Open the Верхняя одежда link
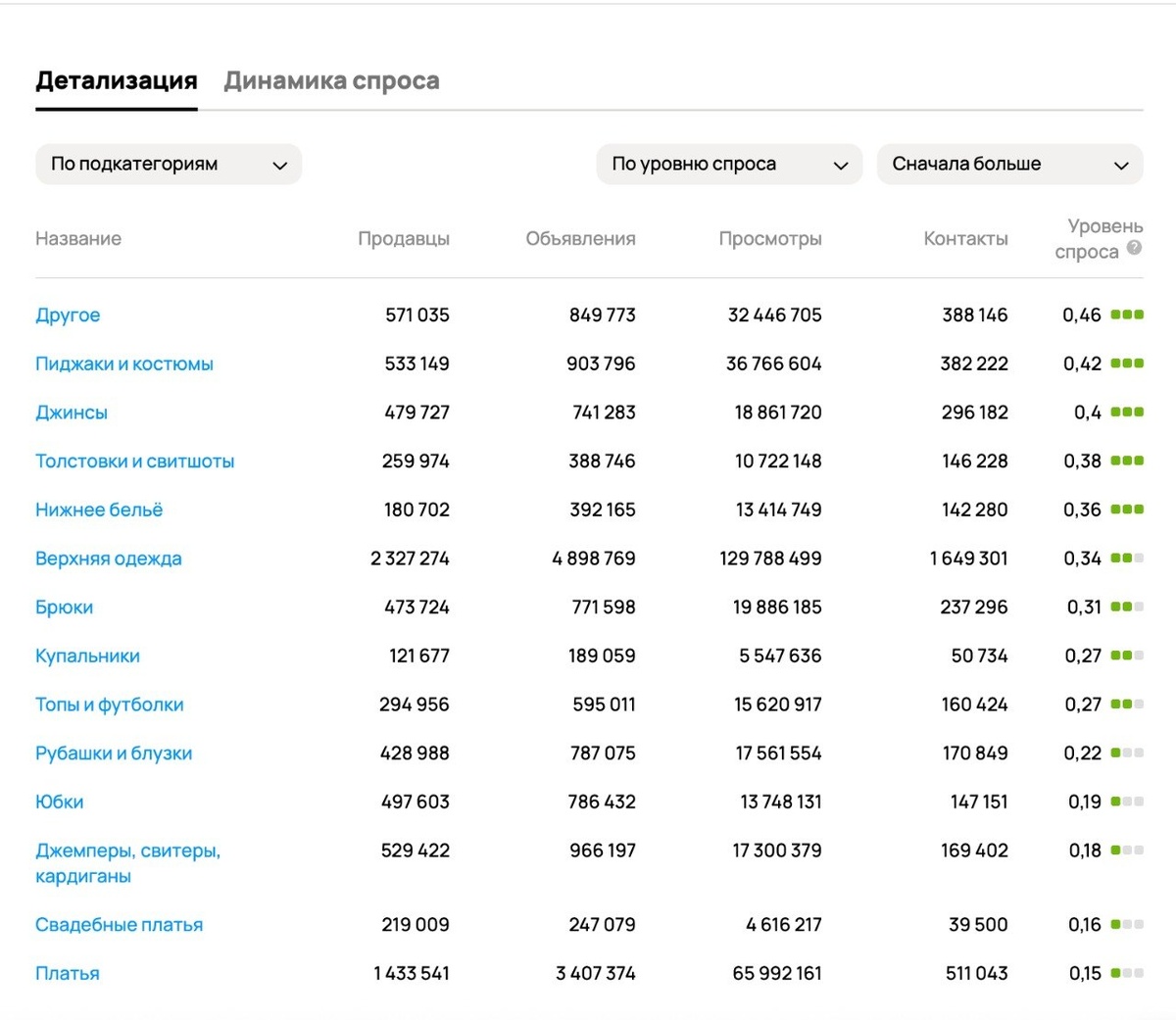The image size is (1176, 1020). coord(109,559)
